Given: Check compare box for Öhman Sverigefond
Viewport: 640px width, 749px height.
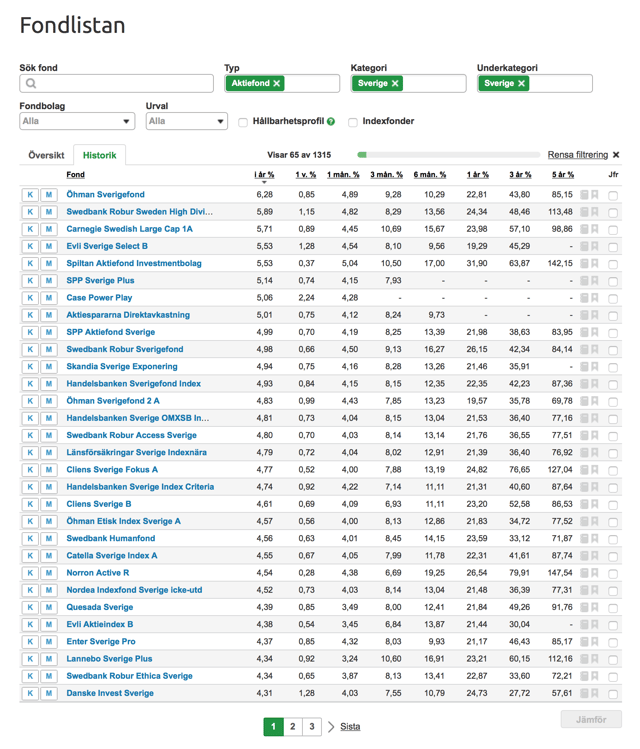Looking at the screenshot, I should pyautogui.click(x=613, y=195).
